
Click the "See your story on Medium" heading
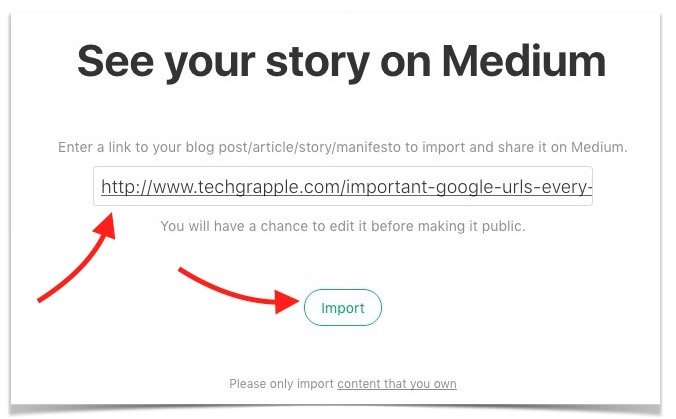(x=341, y=62)
